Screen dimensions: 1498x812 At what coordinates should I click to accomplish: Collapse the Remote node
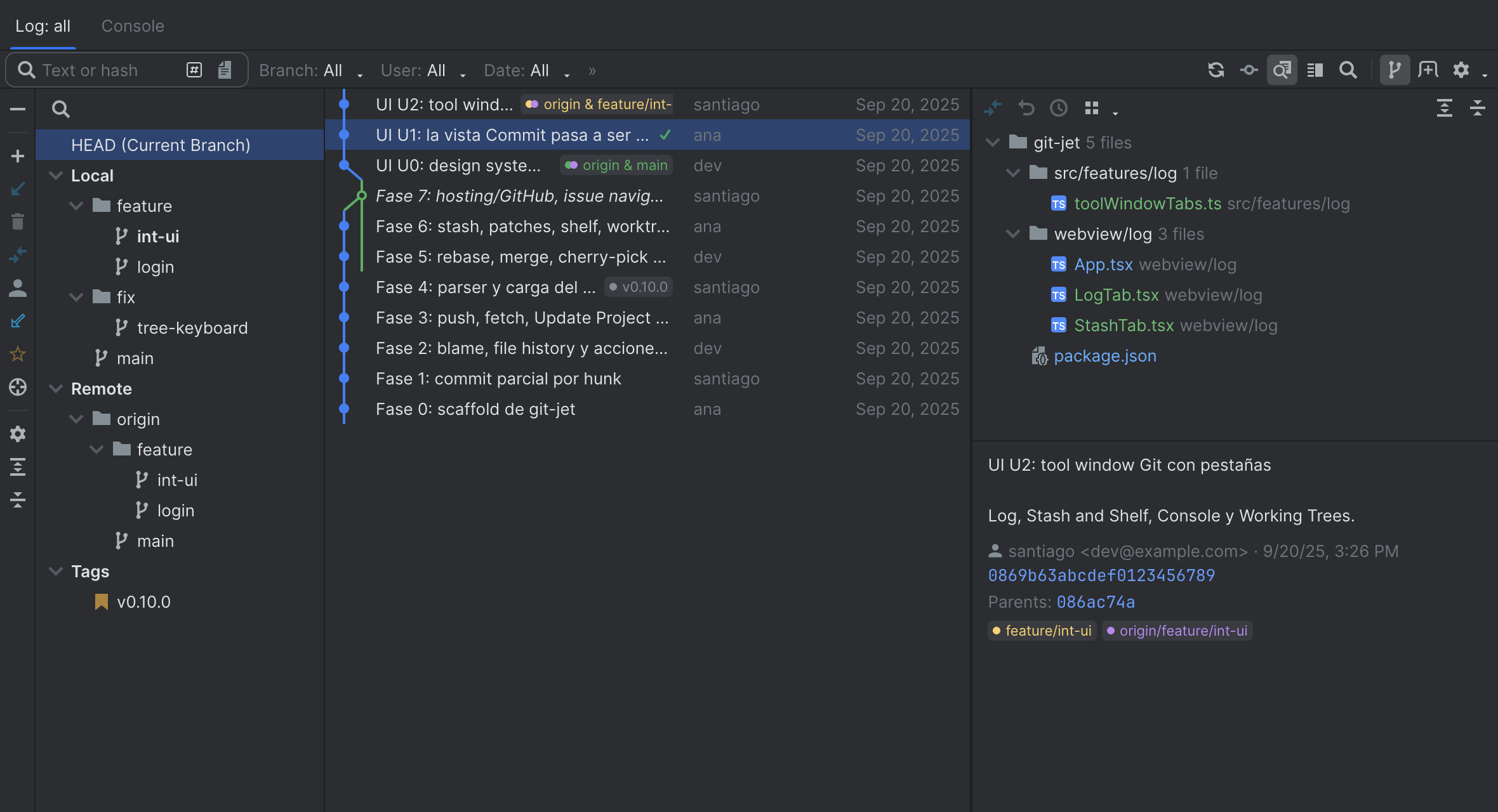click(56, 388)
